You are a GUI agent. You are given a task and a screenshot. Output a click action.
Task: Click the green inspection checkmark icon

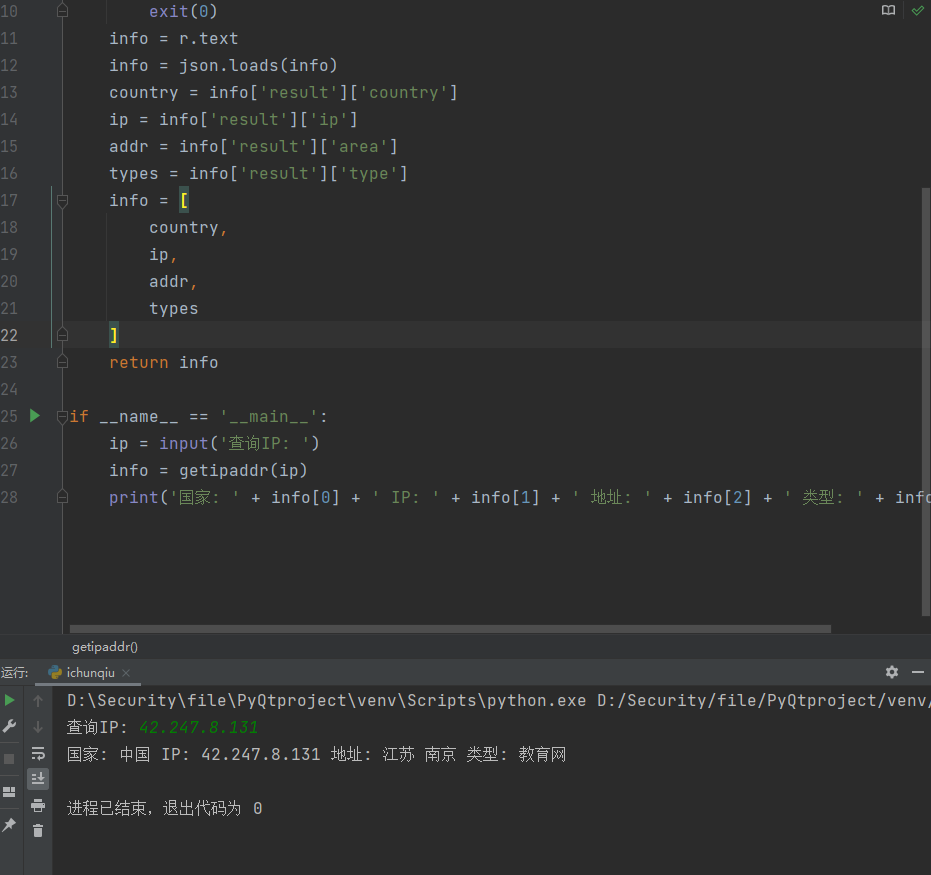click(917, 10)
